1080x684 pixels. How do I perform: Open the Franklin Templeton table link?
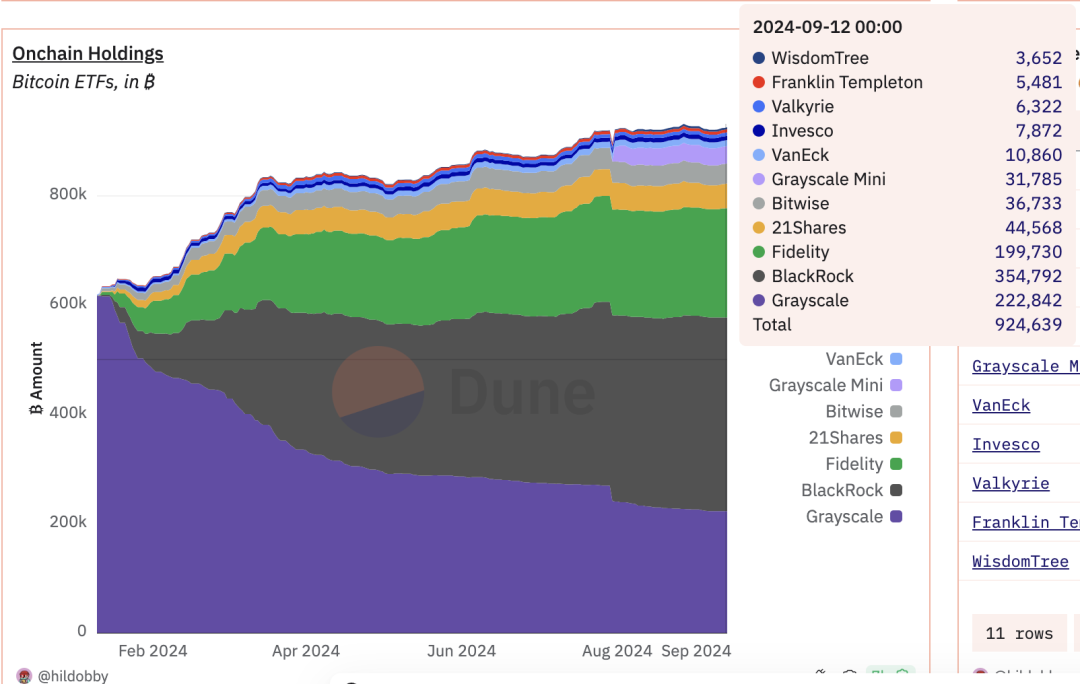coord(1025,522)
